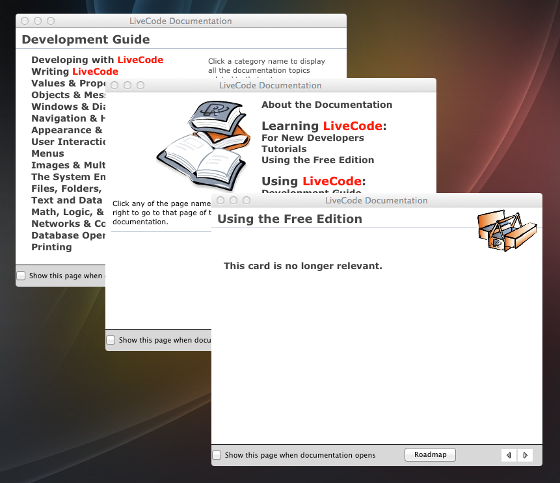Select 'Database Oper...' category
This screenshot has height=483, width=560.
pos(68,235)
